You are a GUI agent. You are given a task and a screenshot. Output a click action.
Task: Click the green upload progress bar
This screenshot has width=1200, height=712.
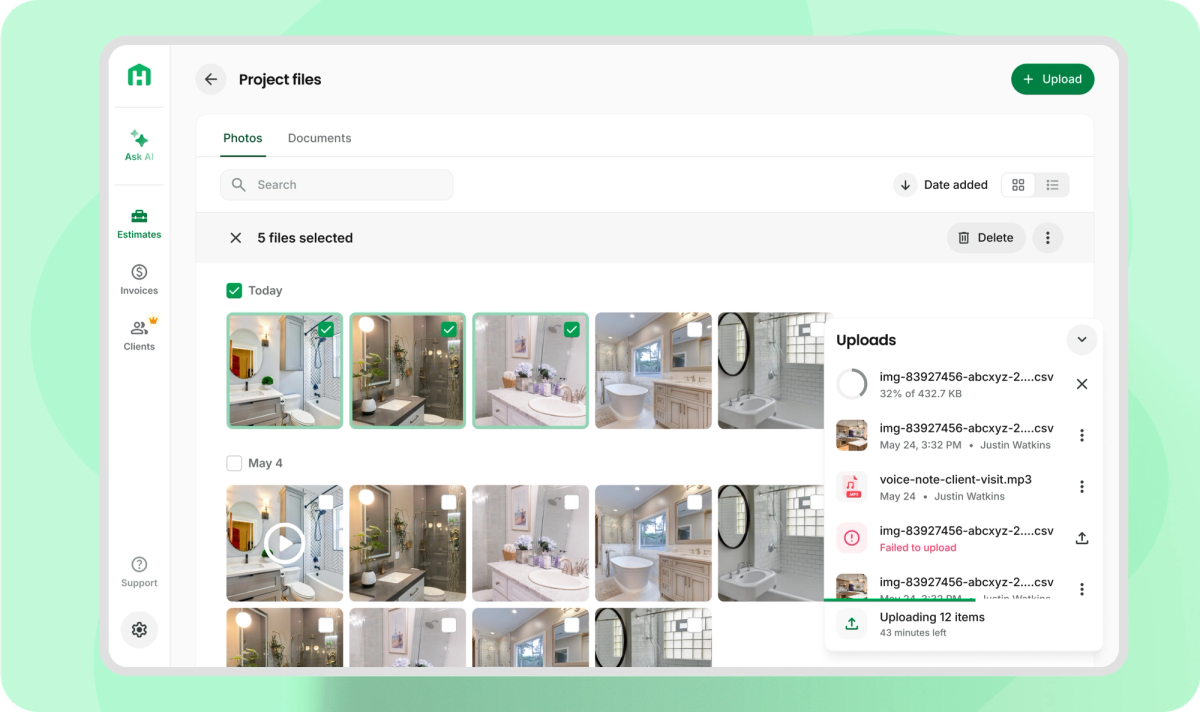(x=900, y=600)
